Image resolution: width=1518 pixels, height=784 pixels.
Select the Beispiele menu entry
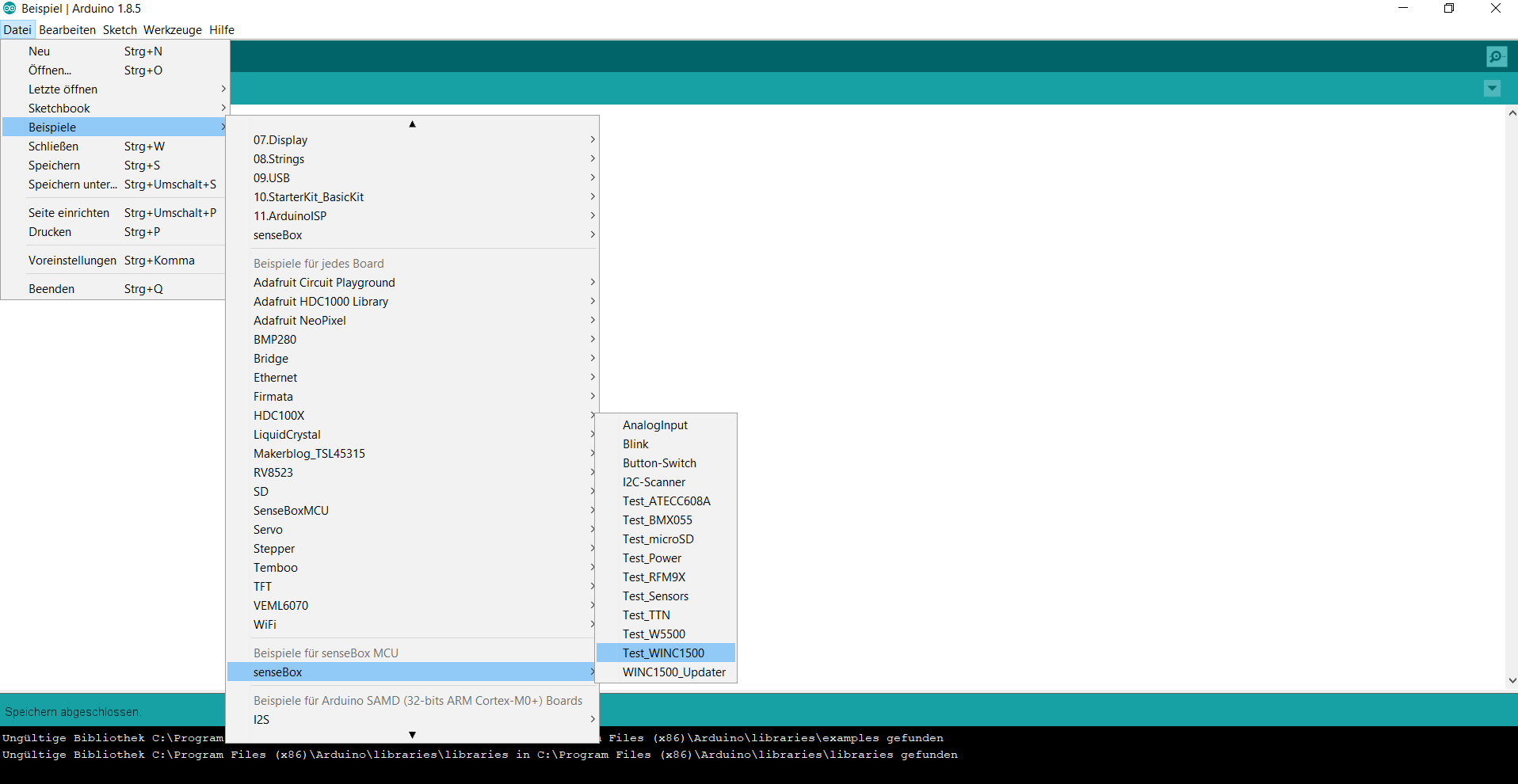coord(115,127)
